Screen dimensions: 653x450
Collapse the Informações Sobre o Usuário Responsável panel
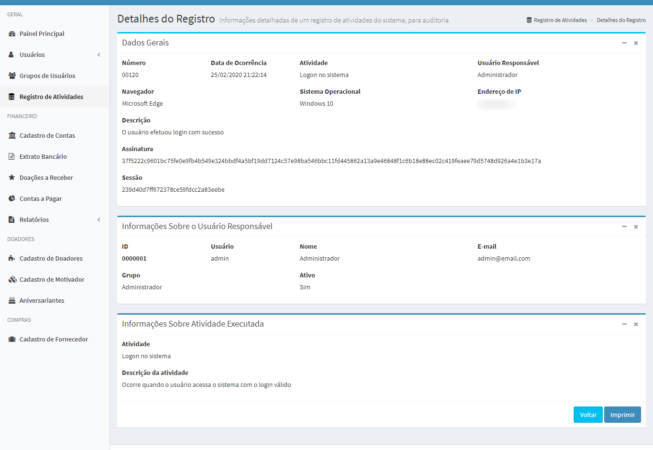[x=624, y=226]
